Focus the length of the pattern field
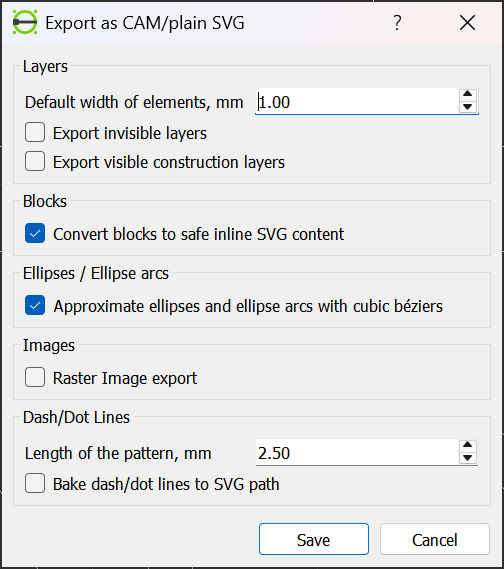Screen dimensions: 504x569 [x=357, y=453]
